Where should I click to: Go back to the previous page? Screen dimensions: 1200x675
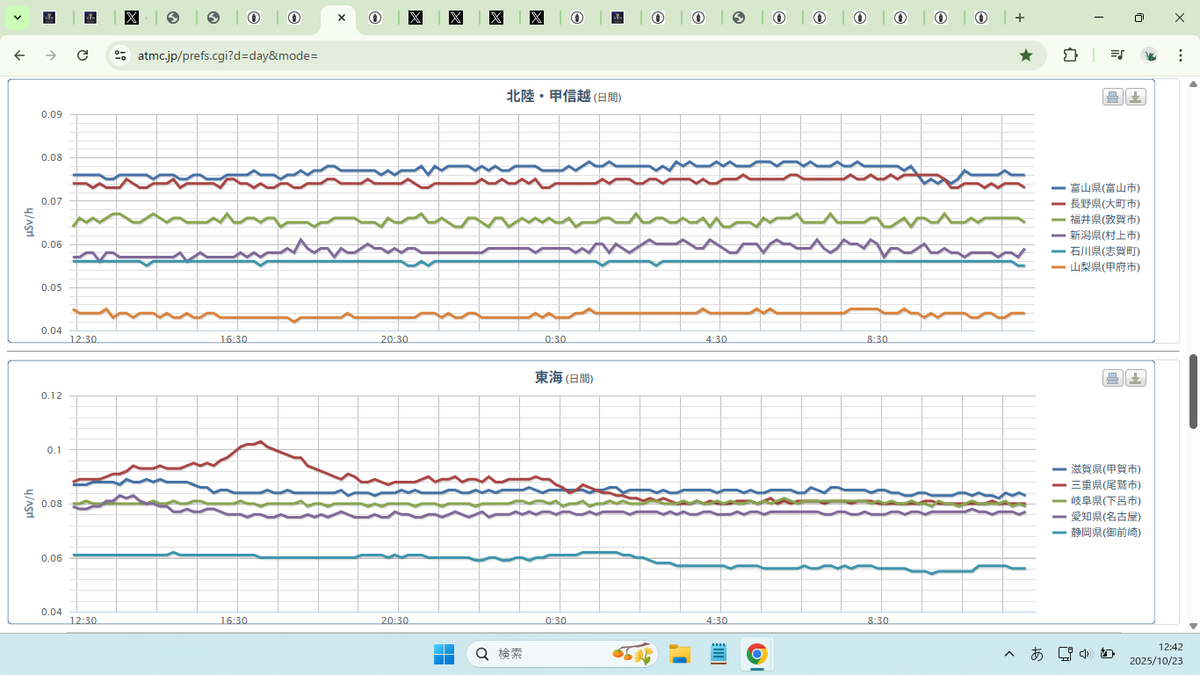pyautogui.click(x=20, y=55)
